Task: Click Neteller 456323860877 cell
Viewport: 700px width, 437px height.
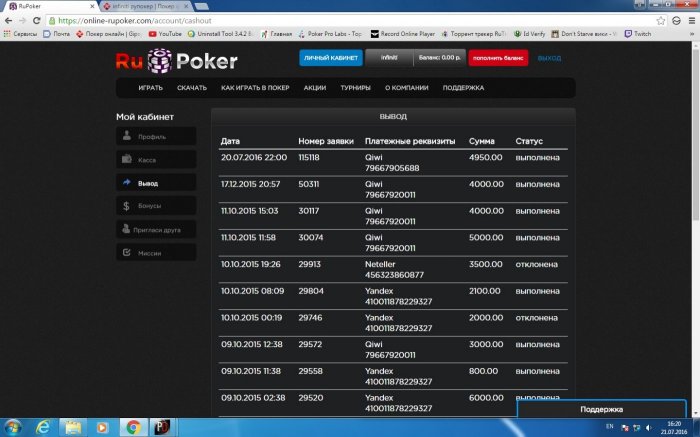Action: (x=394, y=270)
